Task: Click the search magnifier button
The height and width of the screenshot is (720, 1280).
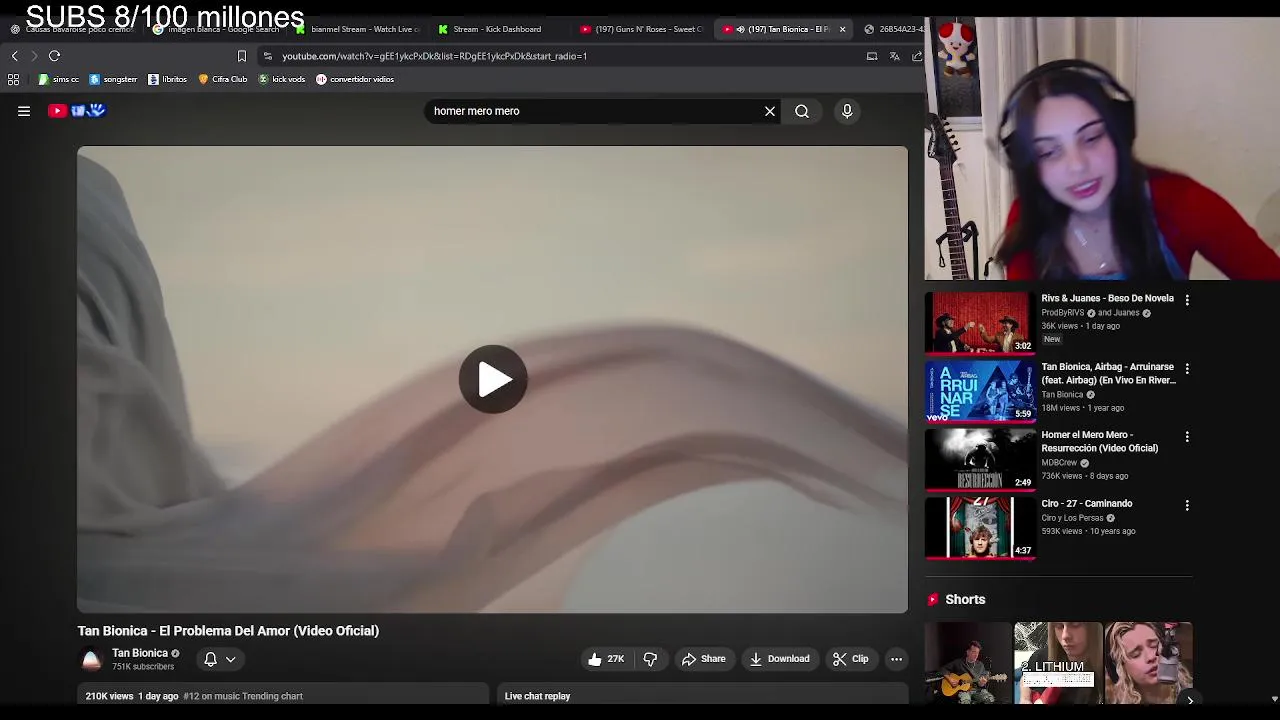Action: (x=802, y=111)
